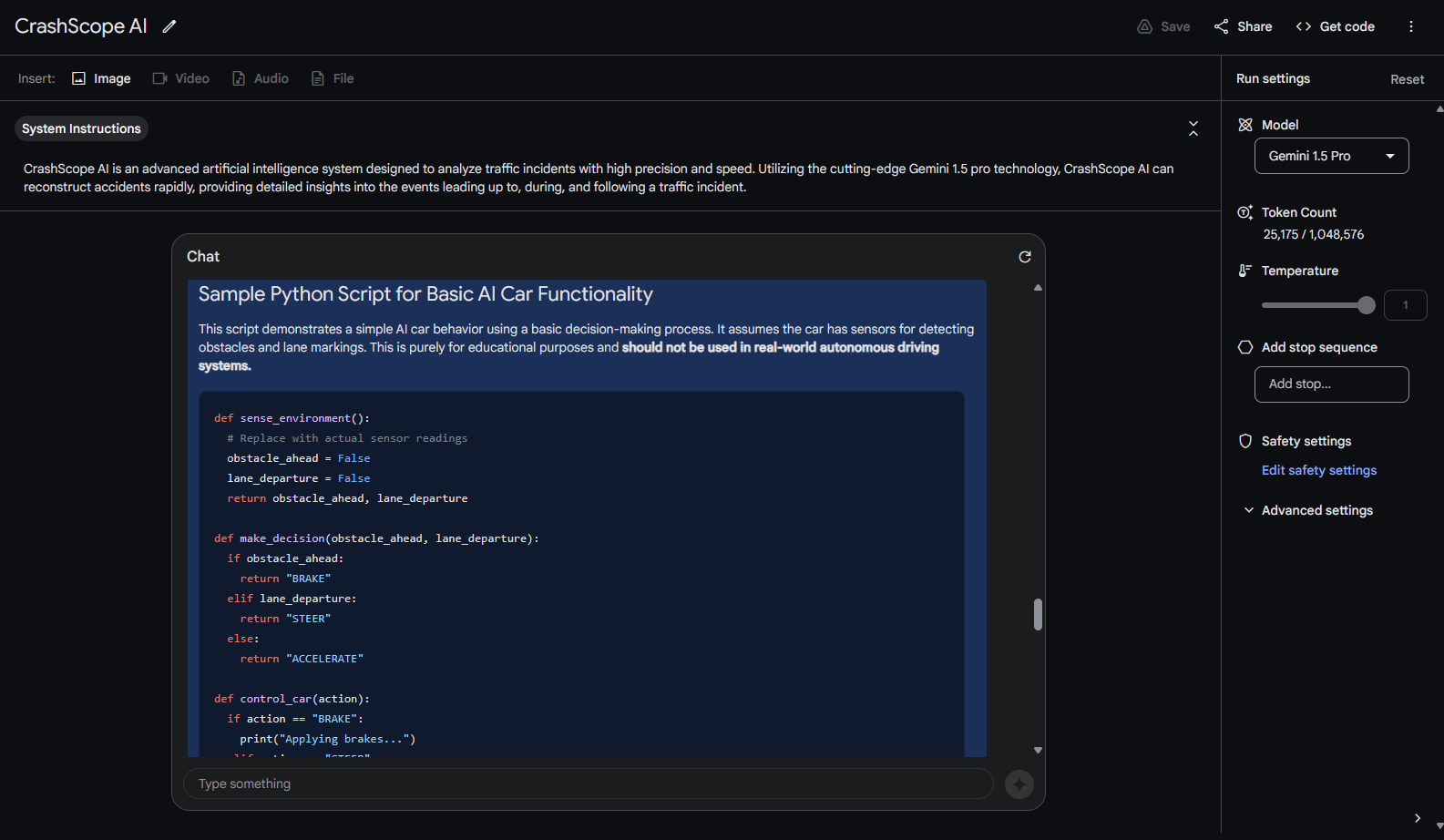
Task: Click the Save to Drive icon
Action: tap(1145, 26)
